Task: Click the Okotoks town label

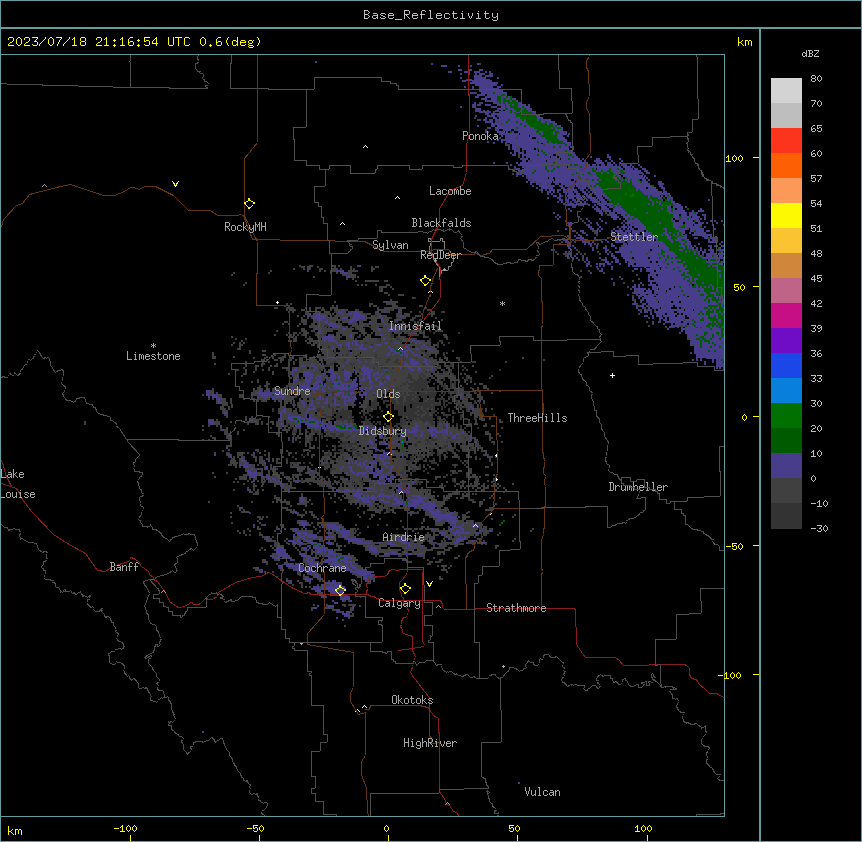Action: (x=412, y=700)
